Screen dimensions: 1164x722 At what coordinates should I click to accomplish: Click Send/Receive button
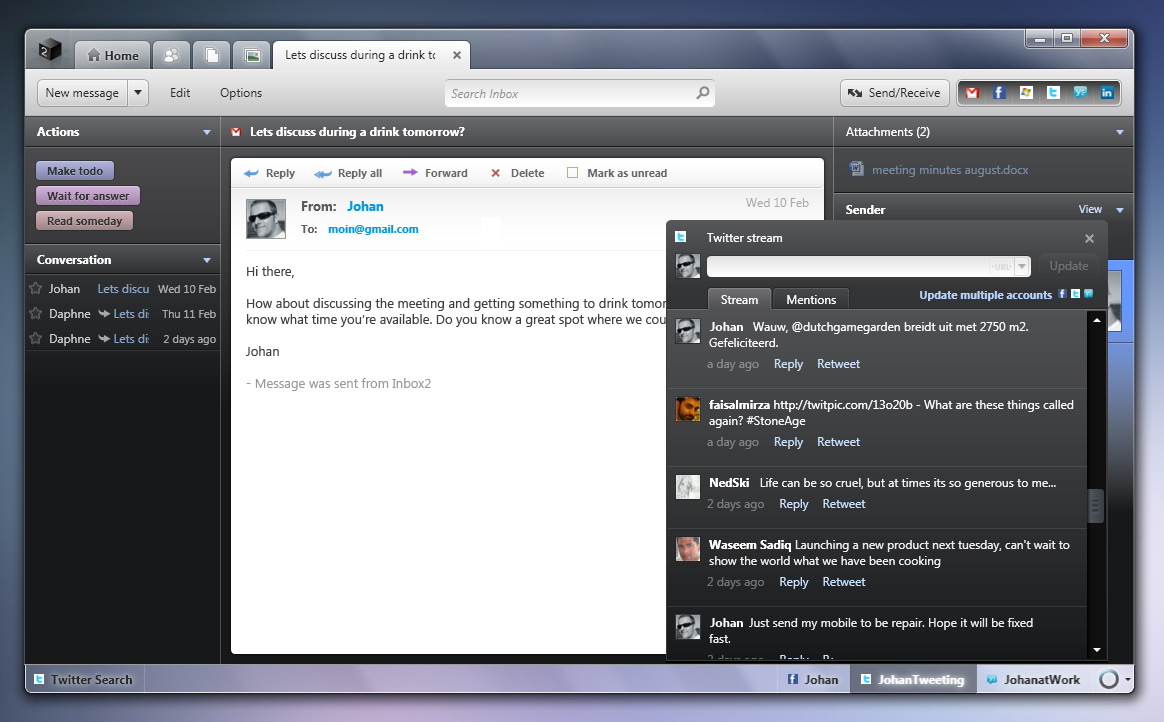pos(895,93)
